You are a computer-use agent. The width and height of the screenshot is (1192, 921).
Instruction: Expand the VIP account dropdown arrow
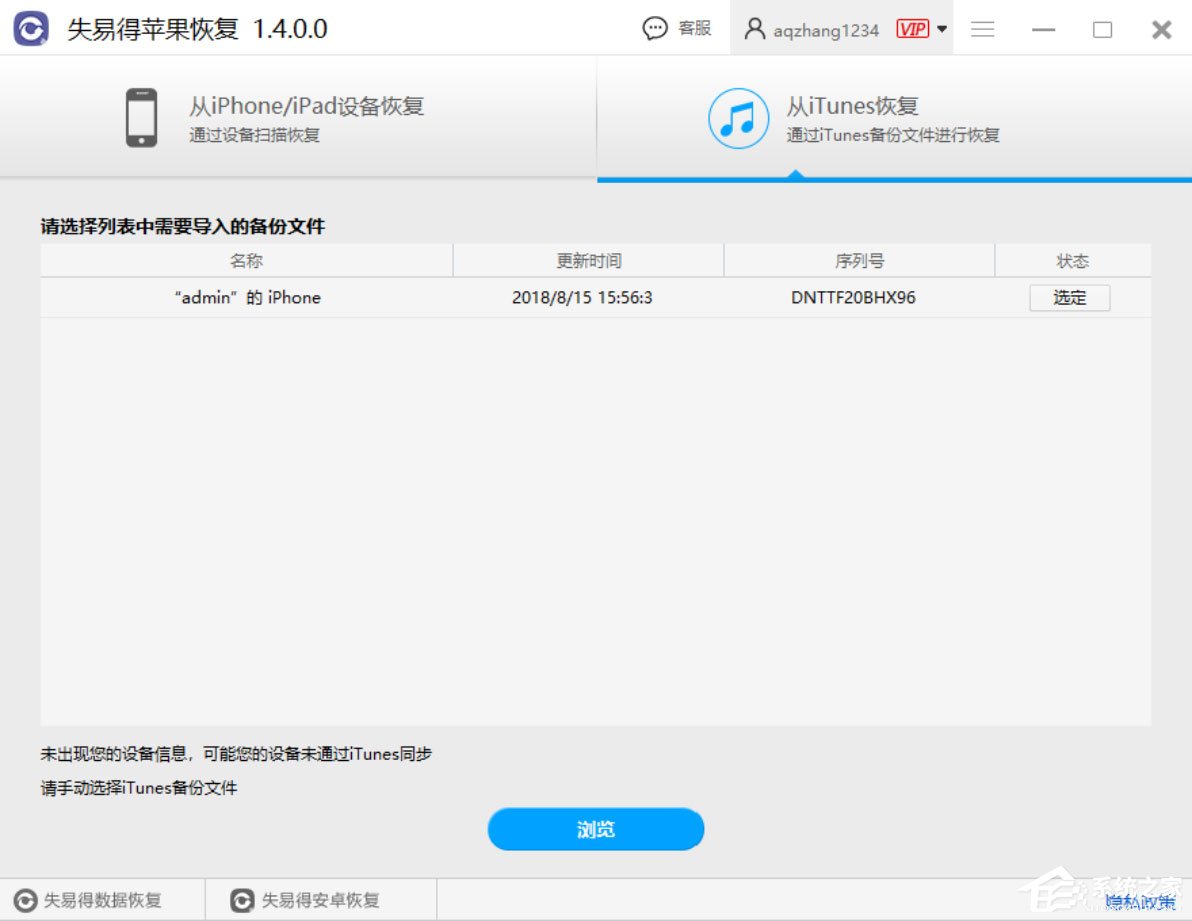(941, 29)
